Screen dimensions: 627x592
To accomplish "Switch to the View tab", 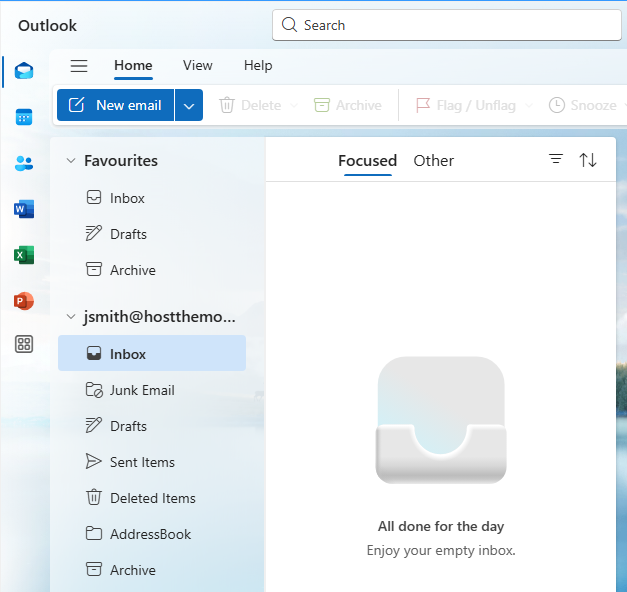I will coord(198,65).
